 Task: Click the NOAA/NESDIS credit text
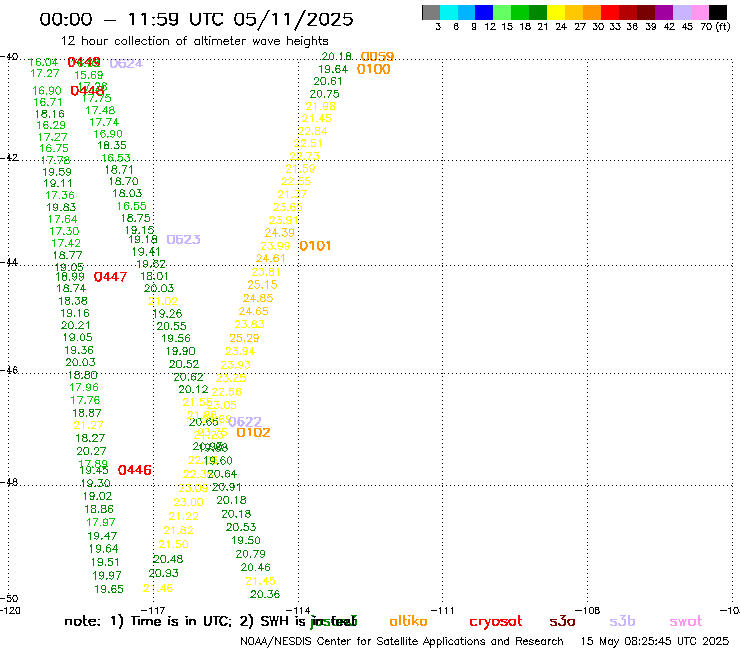pyautogui.click(x=402, y=641)
